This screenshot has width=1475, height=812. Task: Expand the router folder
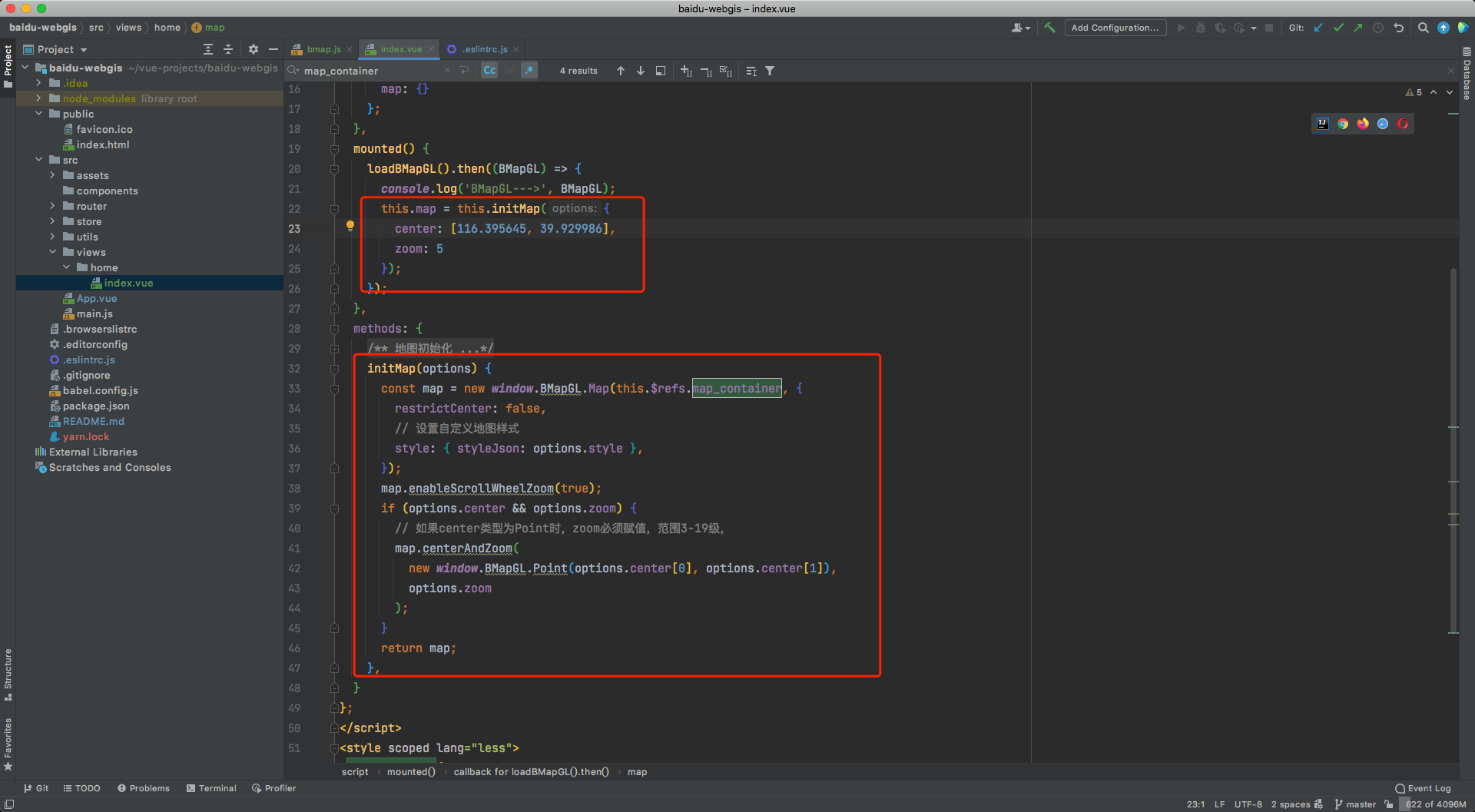pos(52,206)
